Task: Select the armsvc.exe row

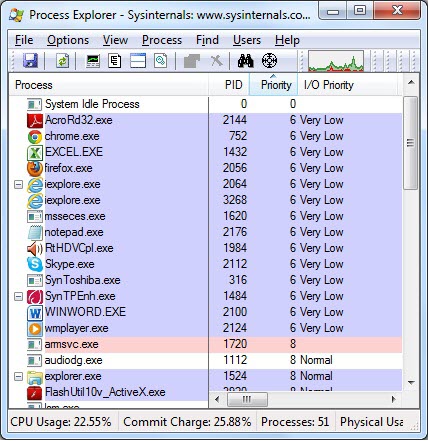Action: point(205,344)
